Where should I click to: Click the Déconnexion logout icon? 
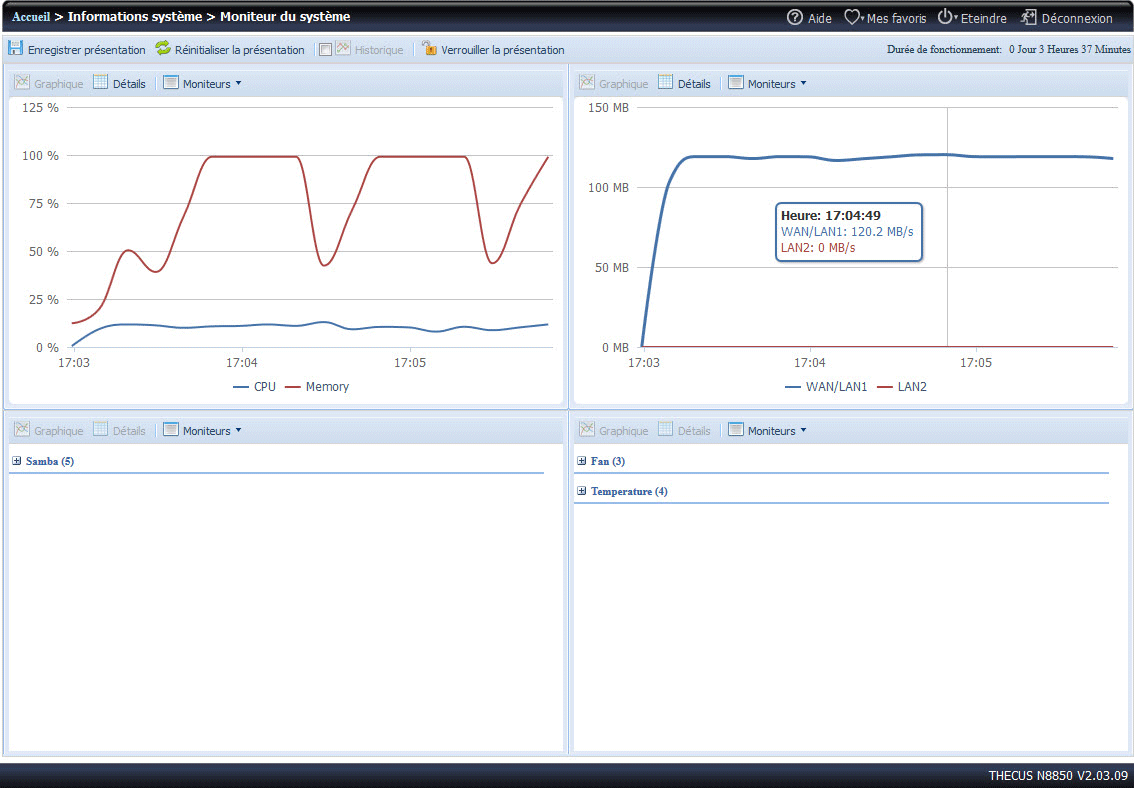point(1028,17)
